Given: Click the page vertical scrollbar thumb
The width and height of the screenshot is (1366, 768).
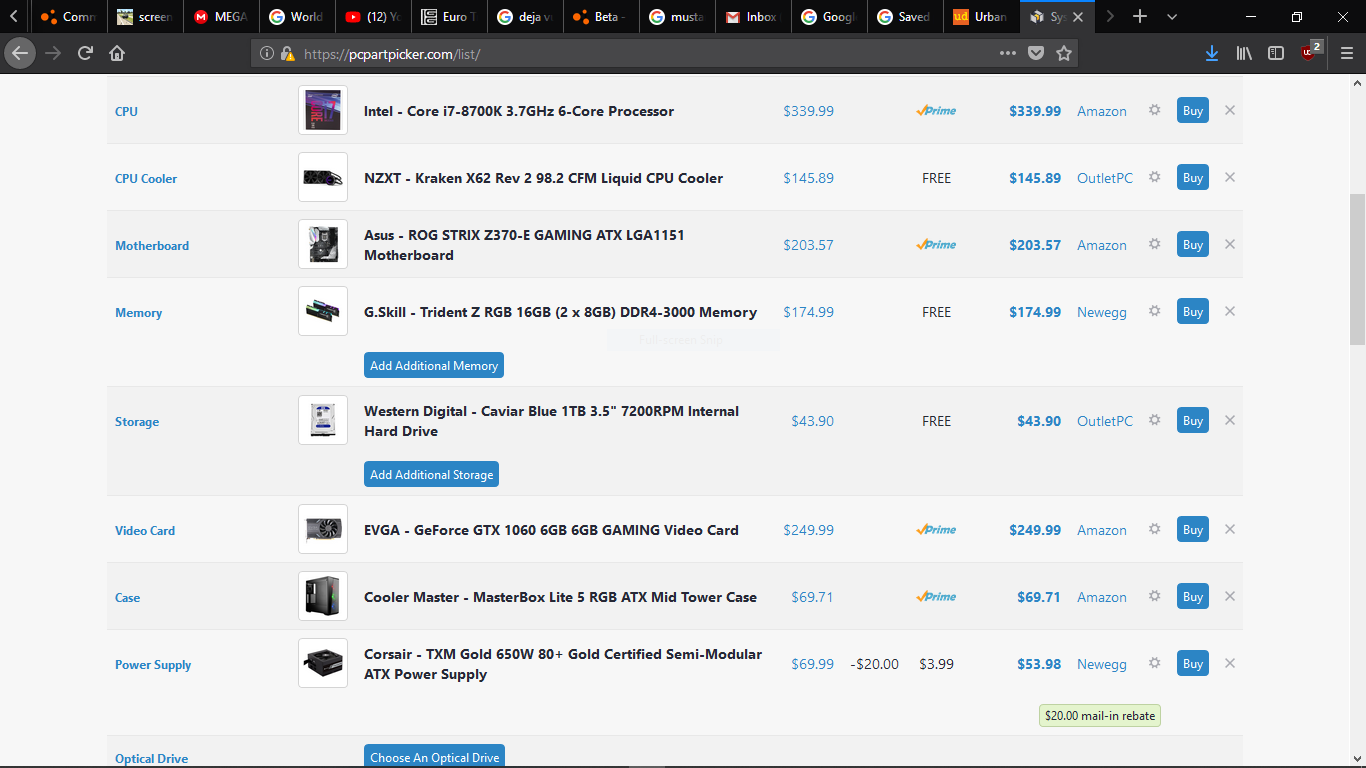Looking at the screenshot, I should click(1357, 269).
